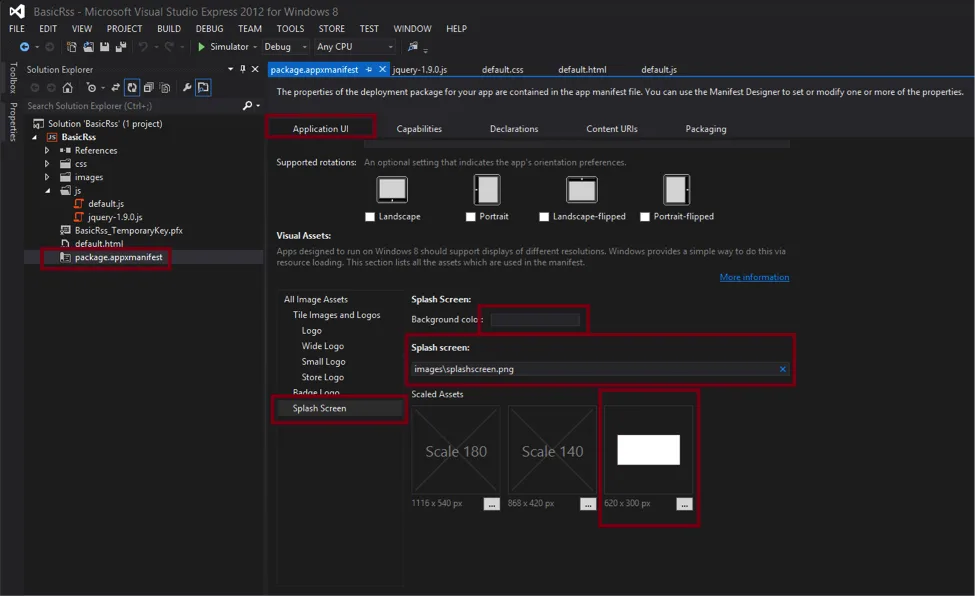The width and height of the screenshot is (975, 596).
Task: Open the STORE menu
Action: 331,29
